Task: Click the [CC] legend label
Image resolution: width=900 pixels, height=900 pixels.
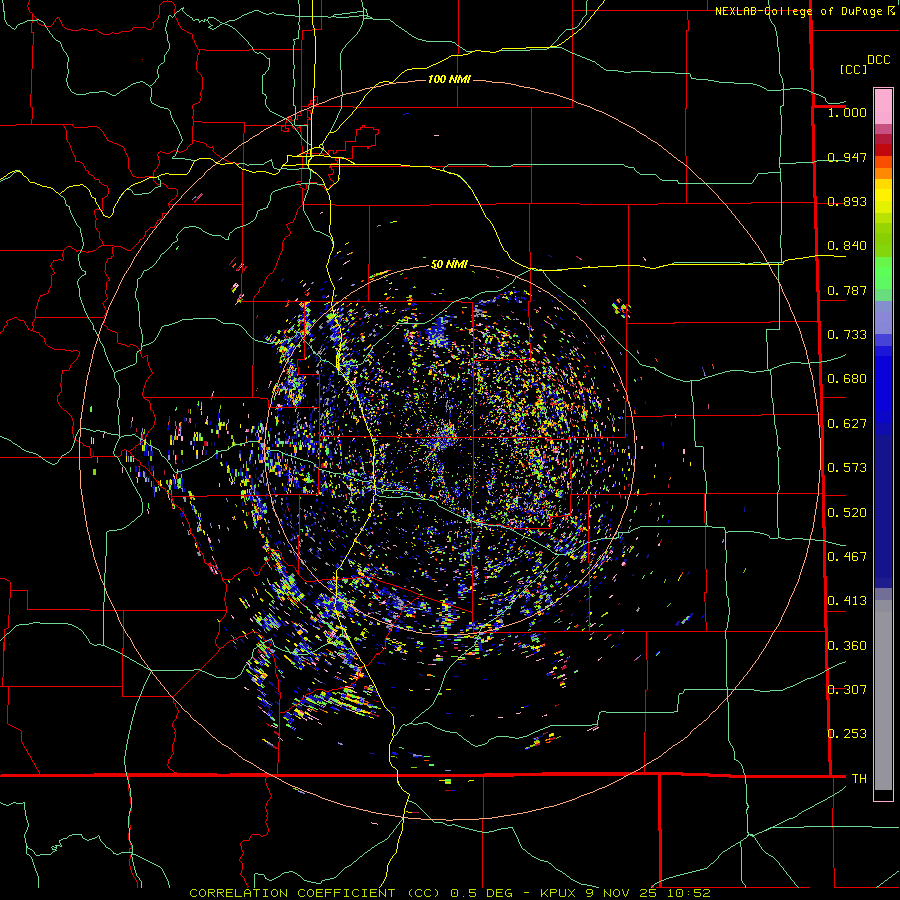Action: (x=853, y=69)
